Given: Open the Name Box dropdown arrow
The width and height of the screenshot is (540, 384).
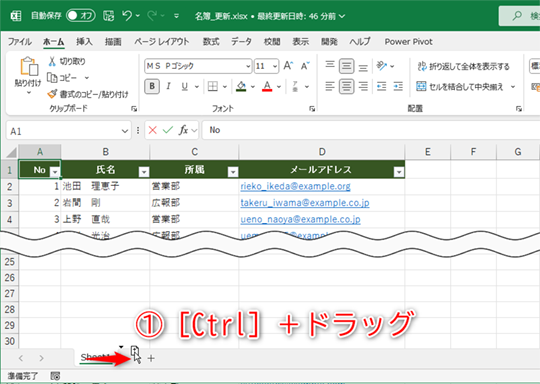Looking at the screenshot, I should (x=125, y=131).
